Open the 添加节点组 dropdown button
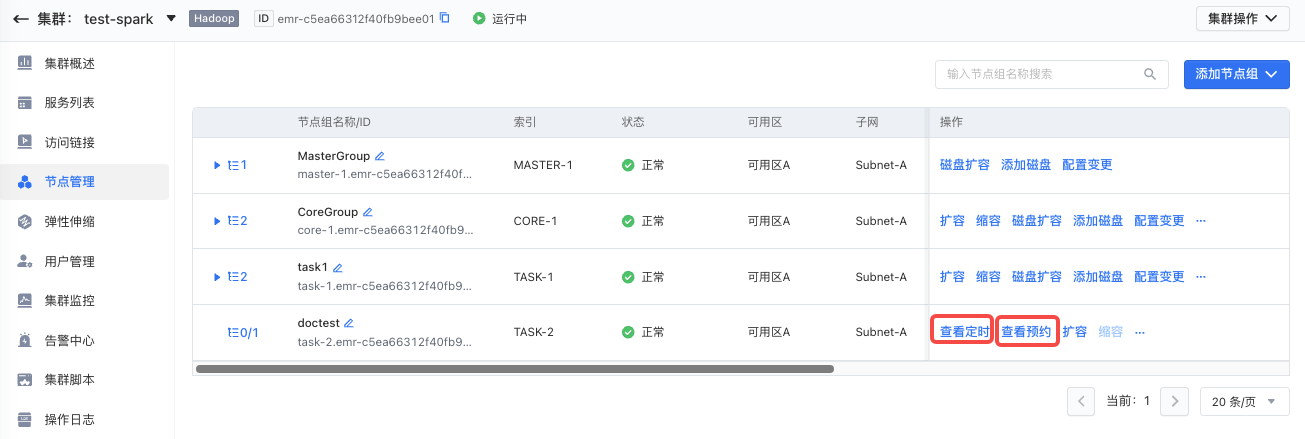1305x439 pixels. click(x=1236, y=74)
